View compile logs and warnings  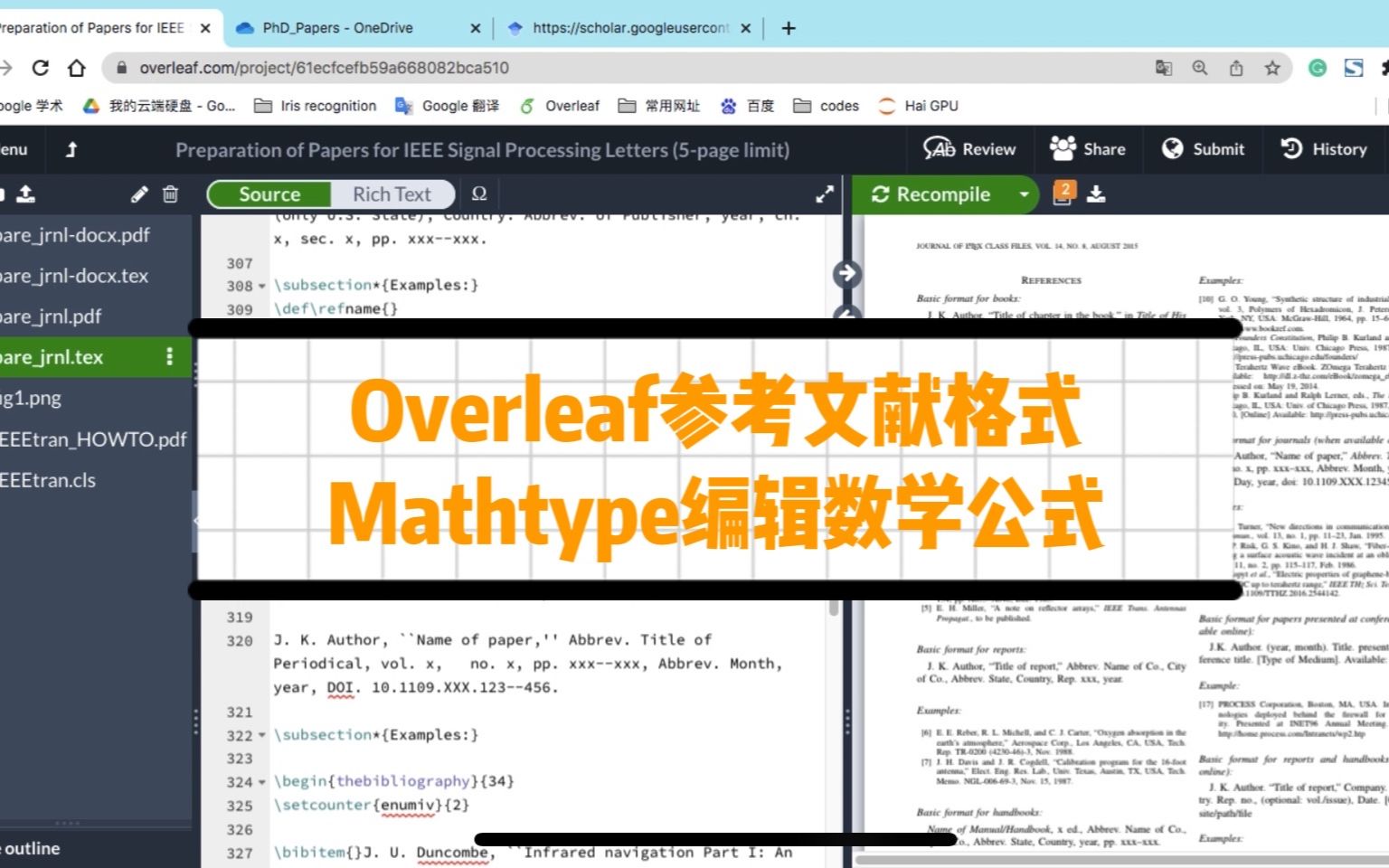[1063, 193]
